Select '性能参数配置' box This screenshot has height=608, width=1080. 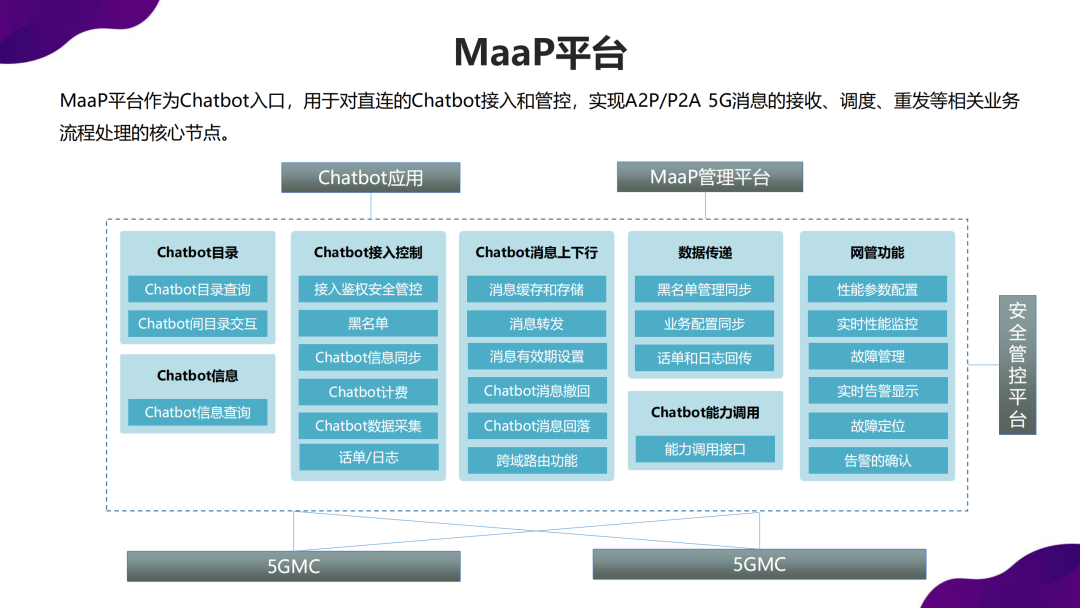pyautogui.click(x=877, y=289)
